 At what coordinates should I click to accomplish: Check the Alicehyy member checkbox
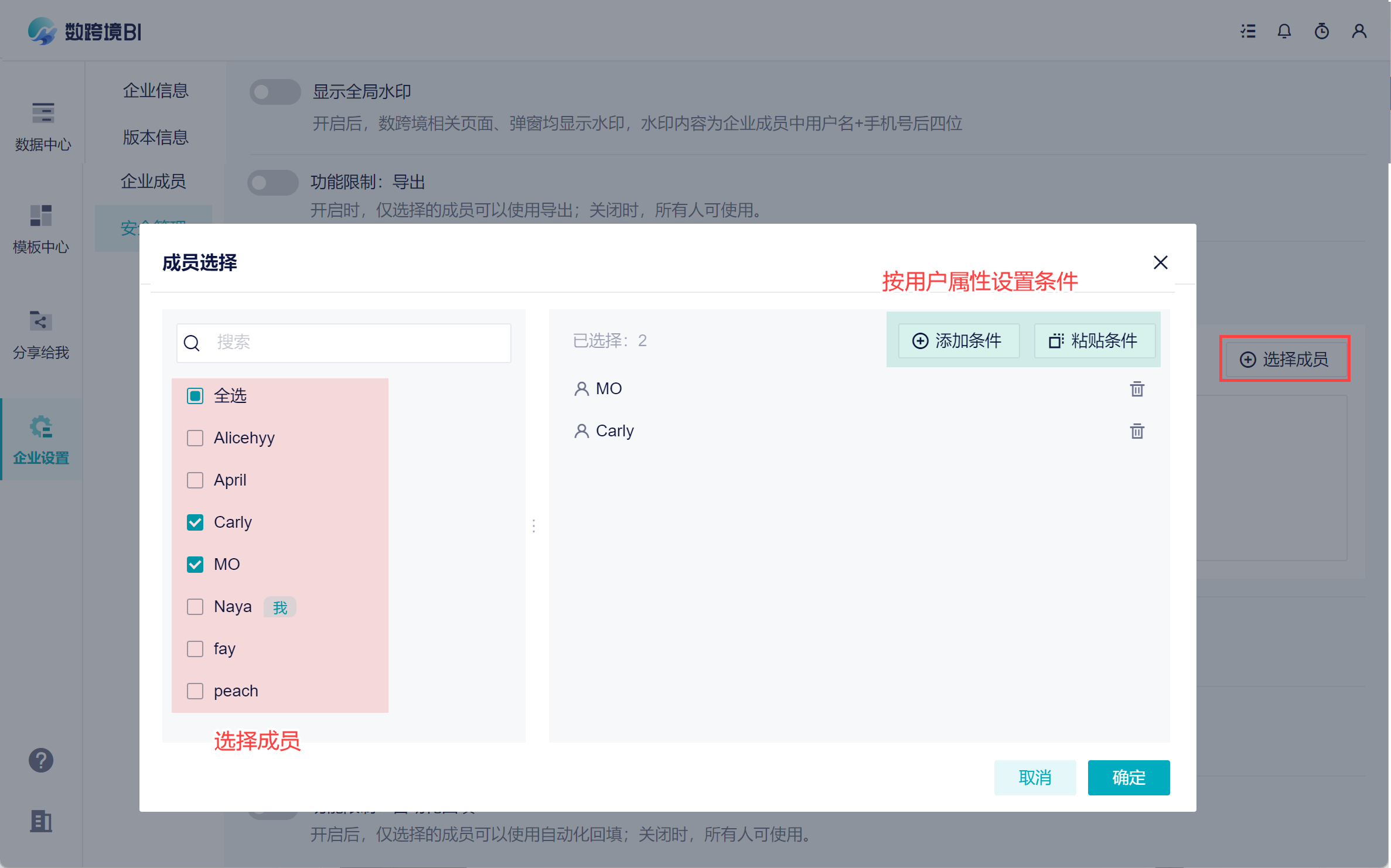coord(195,438)
